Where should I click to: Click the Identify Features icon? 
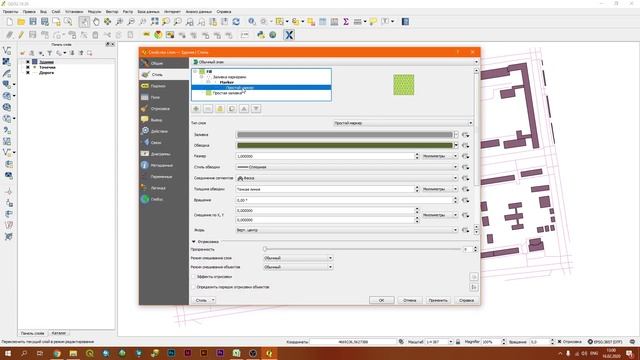(x=252, y=22)
